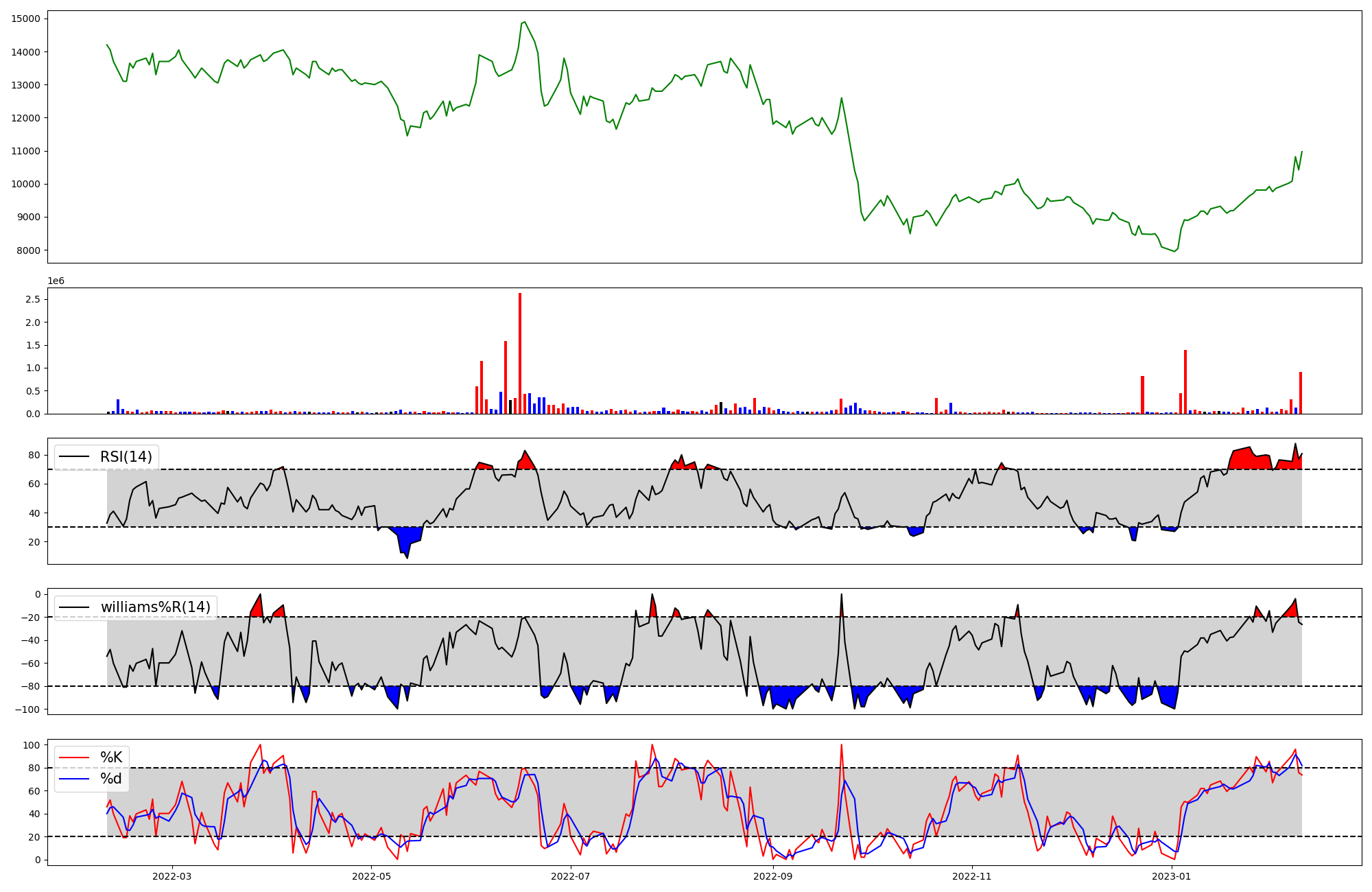This screenshot has height=892, width=1372.
Task: Click the 2.5 volume axis tick label
Action: [x=33, y=299]
